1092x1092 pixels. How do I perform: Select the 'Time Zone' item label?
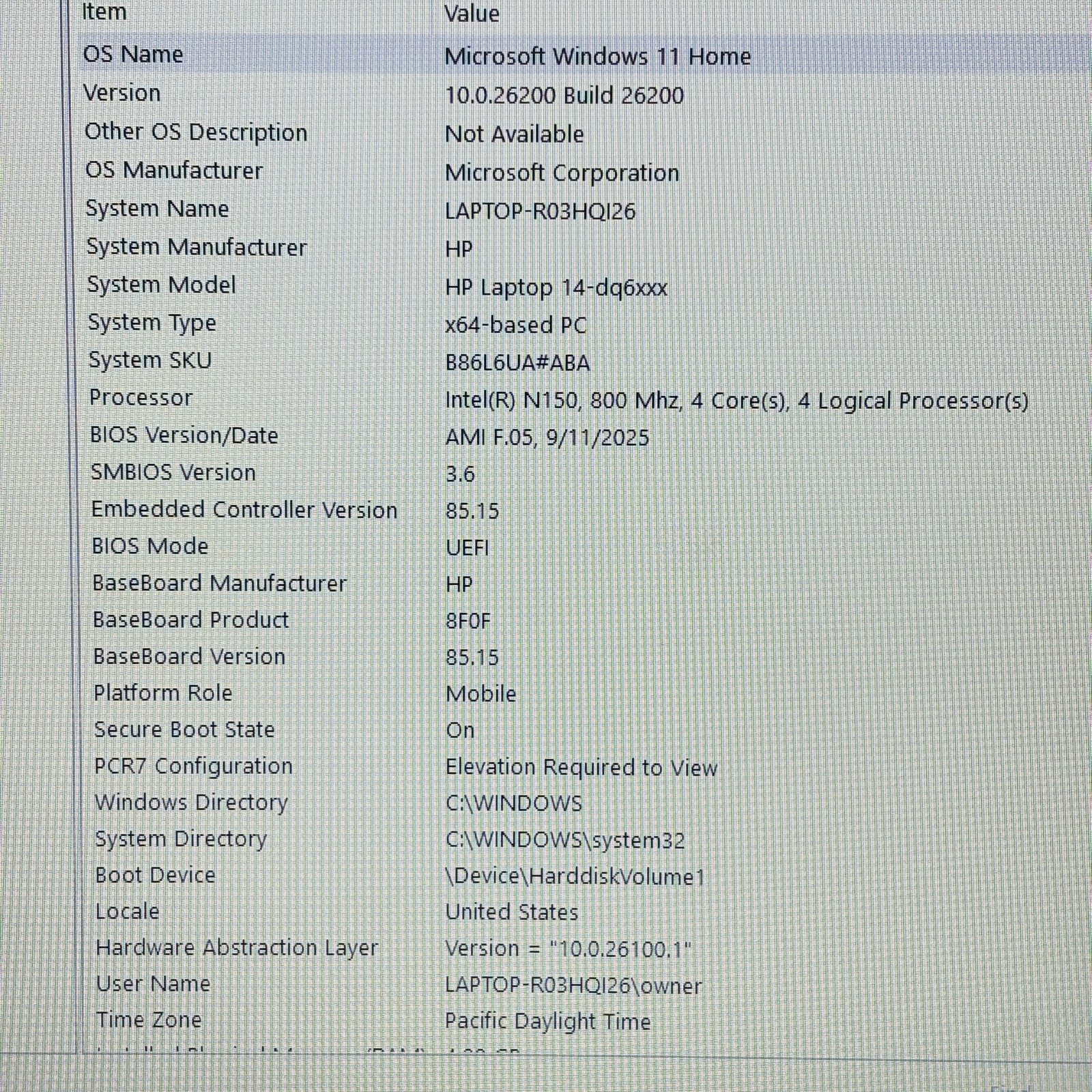[x=149, y=1019]
